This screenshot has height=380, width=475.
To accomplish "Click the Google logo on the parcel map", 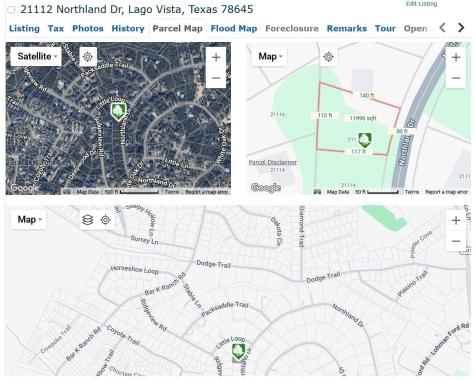I will (x=266, y=188).
